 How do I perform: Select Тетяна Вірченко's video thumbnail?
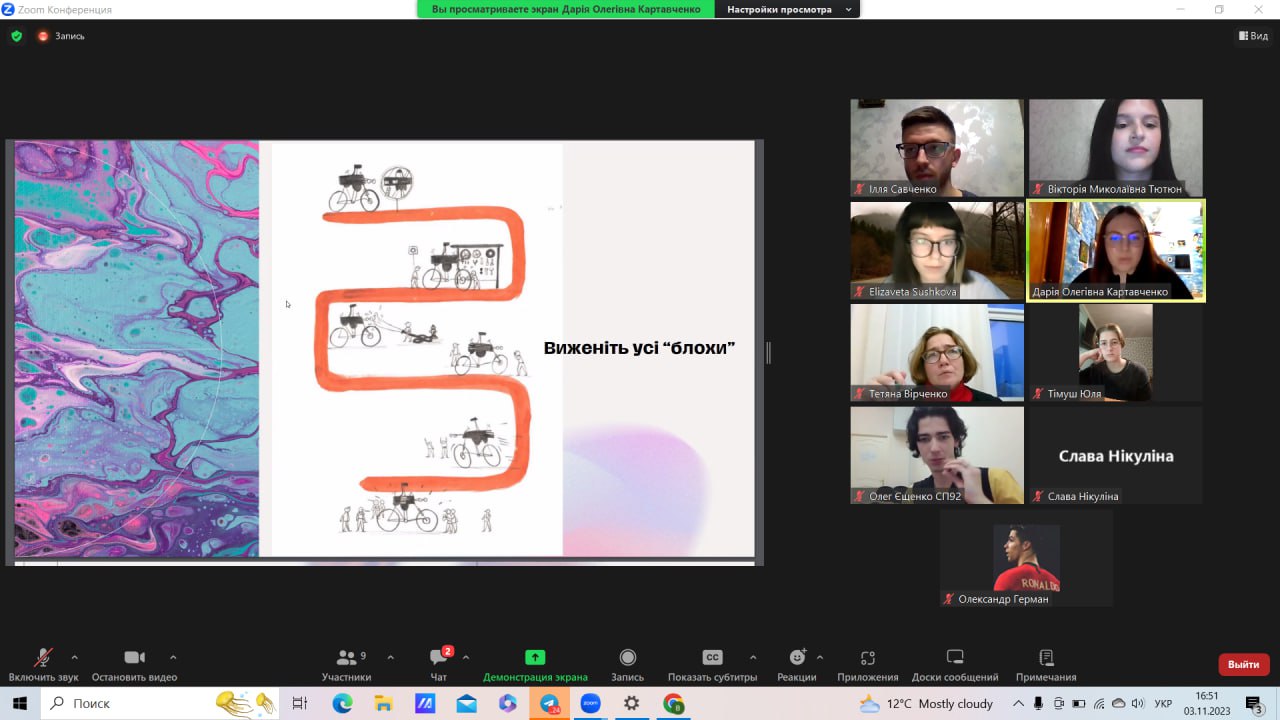pyautogui.click(x=937, y=352)
